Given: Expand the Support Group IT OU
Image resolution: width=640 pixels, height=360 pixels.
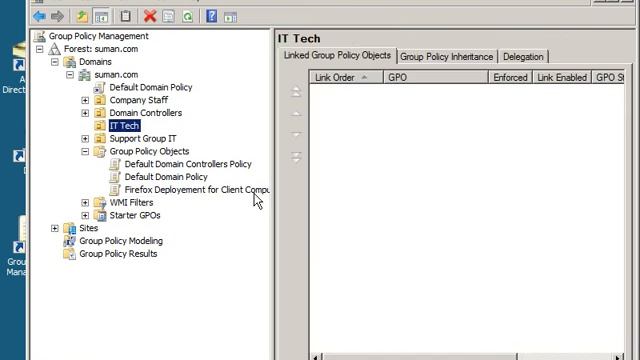Looking at the screenshot, I should [x=85, y=139].
